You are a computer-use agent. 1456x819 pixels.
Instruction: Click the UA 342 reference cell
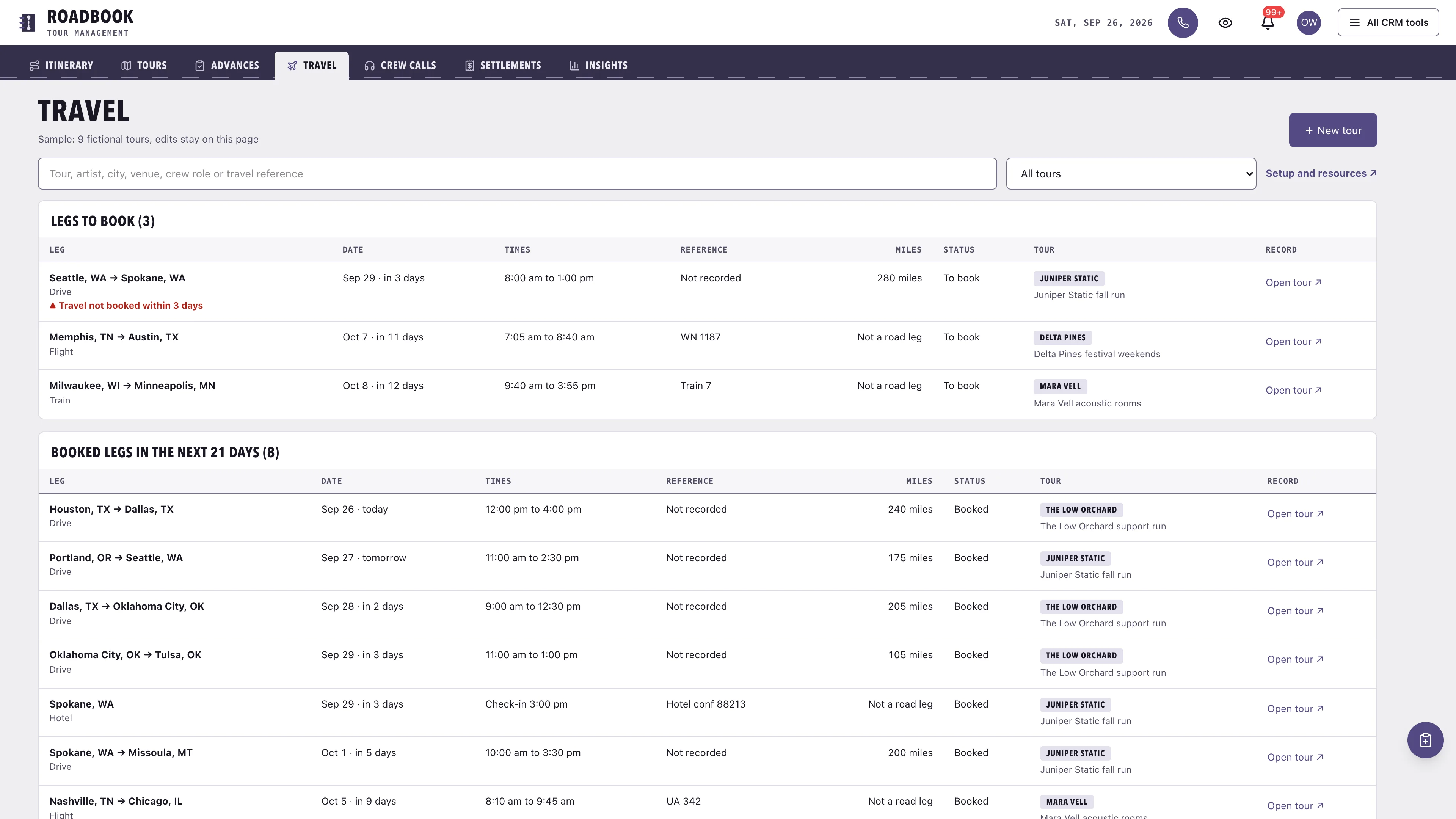point(683,802)
